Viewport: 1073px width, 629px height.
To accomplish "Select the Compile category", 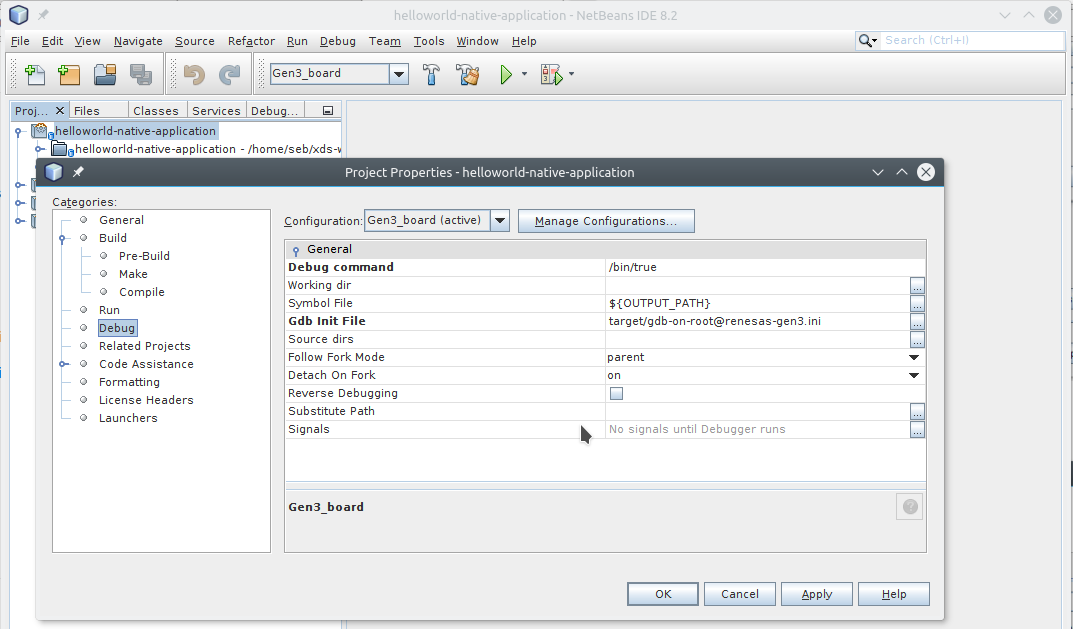I will coord(142,292).
